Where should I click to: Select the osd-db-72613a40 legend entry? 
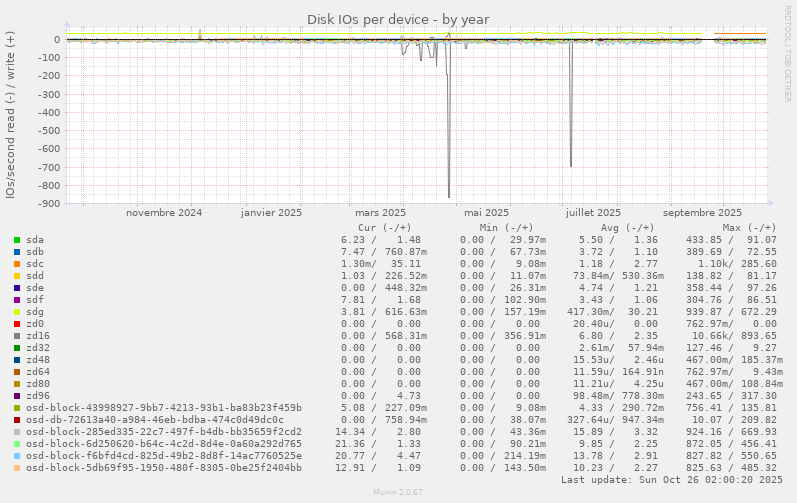(154, 420)
